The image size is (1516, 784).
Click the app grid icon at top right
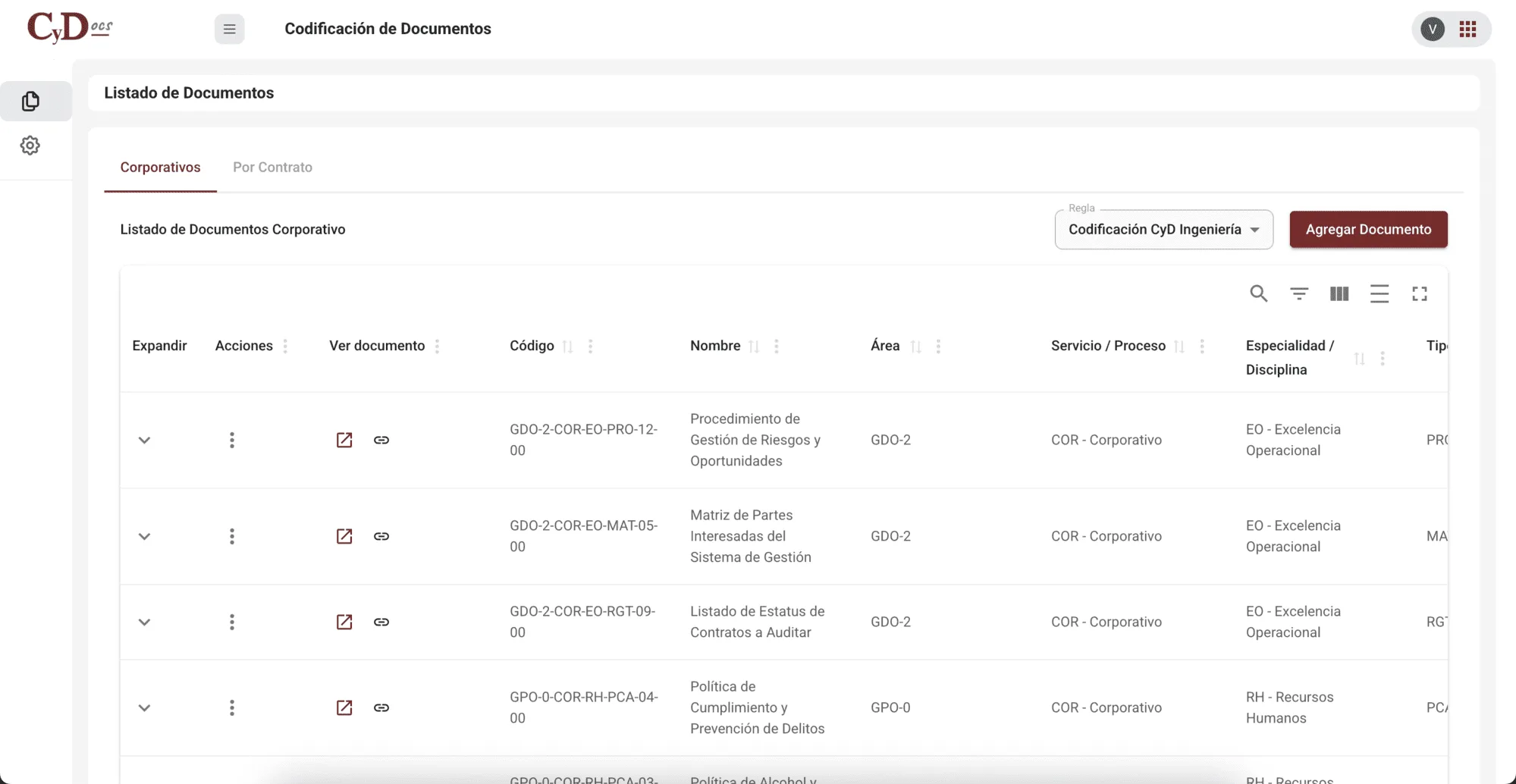[x=1468, y=29]
